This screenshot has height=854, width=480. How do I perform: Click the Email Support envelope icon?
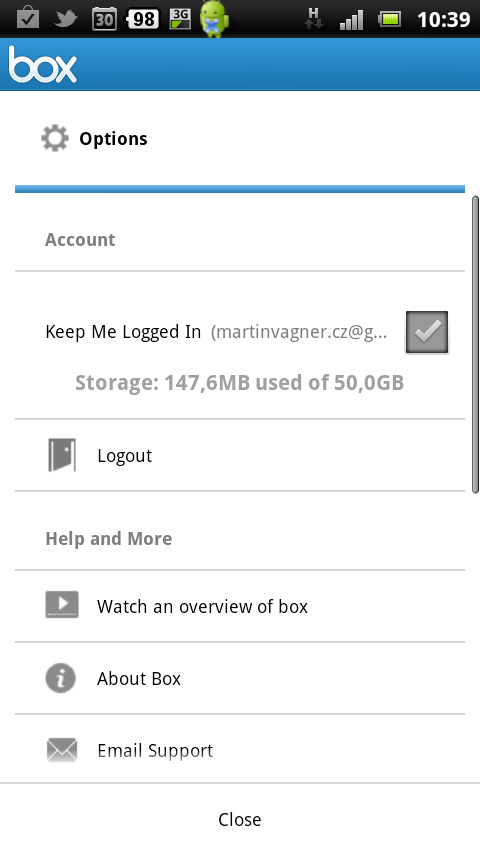click(62, 750)
